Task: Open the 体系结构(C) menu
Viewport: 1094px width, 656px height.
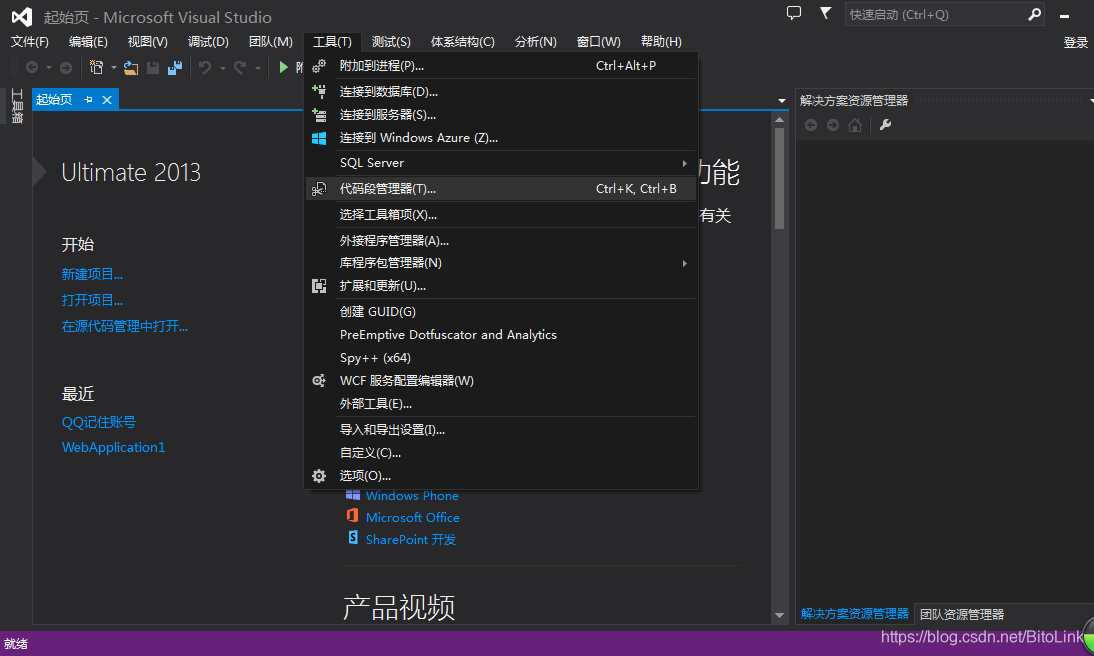Action: point(463,42)
